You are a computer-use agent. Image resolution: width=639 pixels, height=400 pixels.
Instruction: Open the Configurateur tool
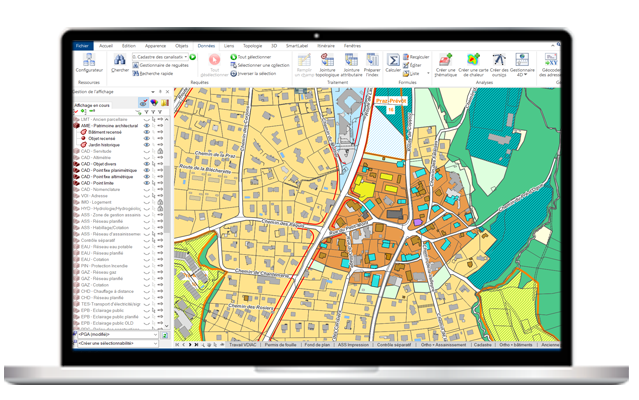tap(89, 63)
